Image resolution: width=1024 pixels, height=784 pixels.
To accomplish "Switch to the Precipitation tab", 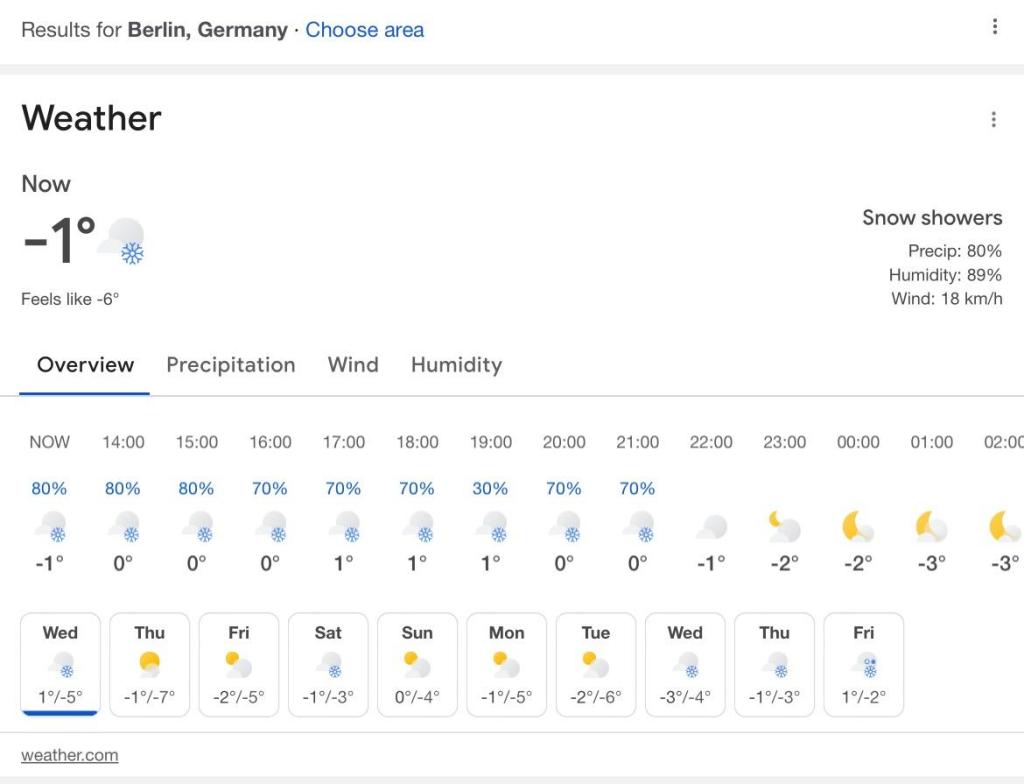I will [x=231, y=365].
